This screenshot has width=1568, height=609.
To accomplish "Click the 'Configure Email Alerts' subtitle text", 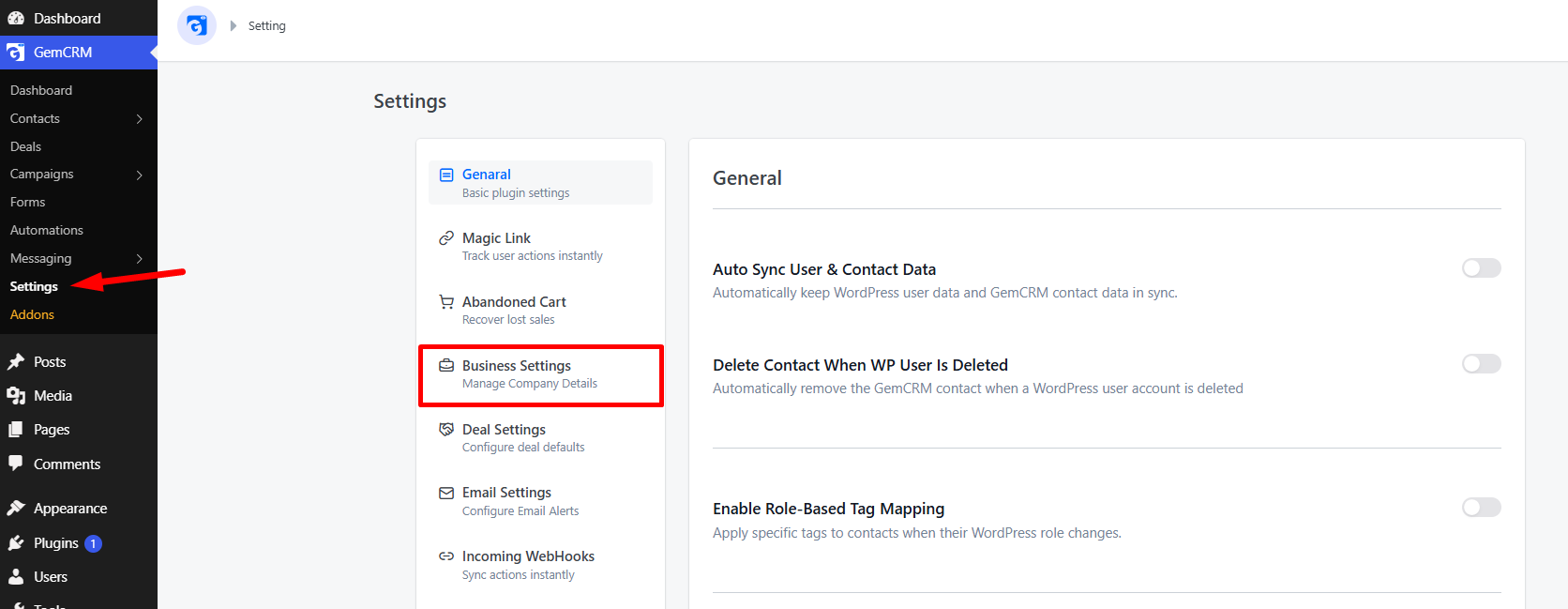I will 520,511.
